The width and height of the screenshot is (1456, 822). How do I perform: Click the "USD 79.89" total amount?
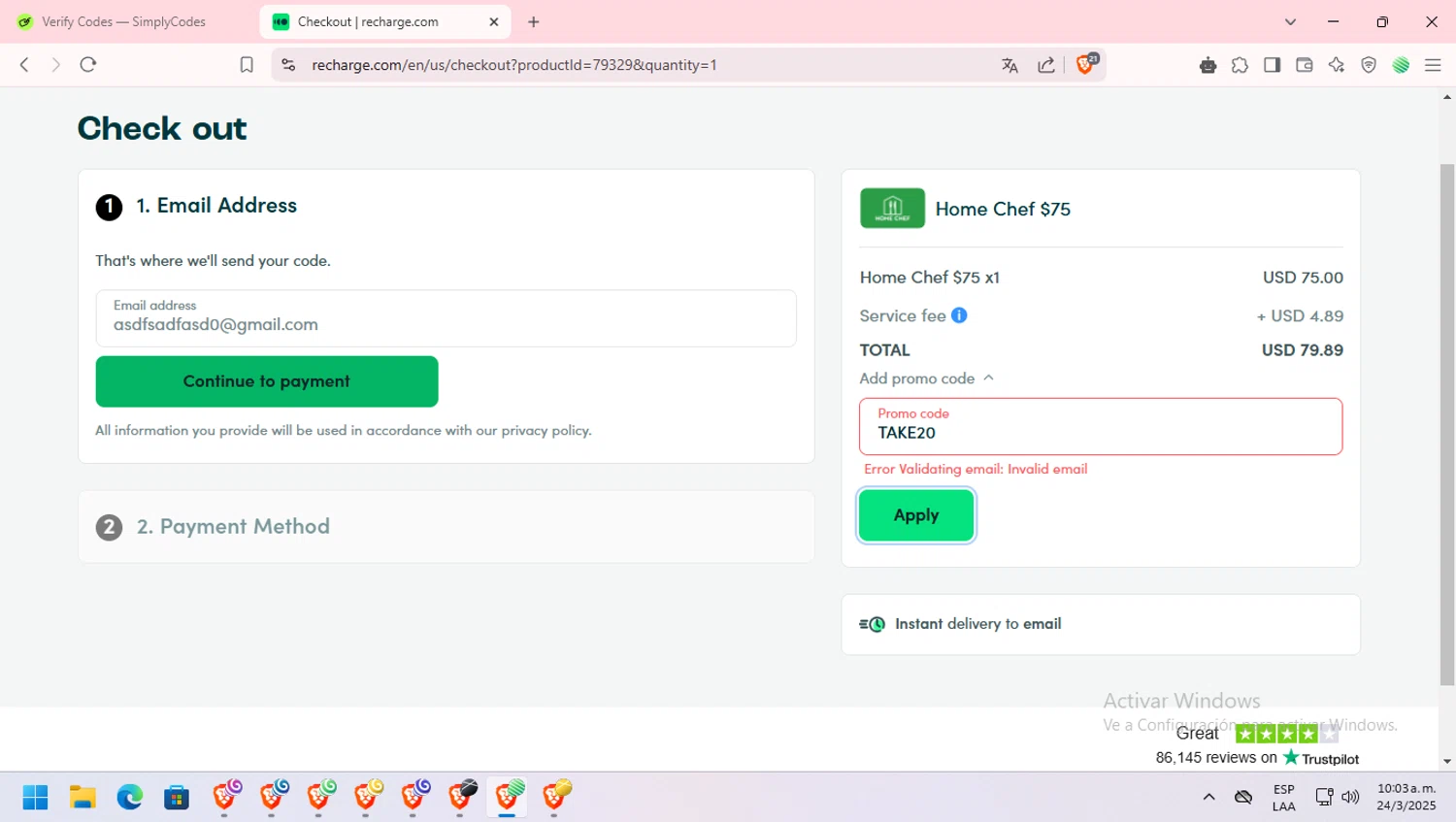point(1303,350)
